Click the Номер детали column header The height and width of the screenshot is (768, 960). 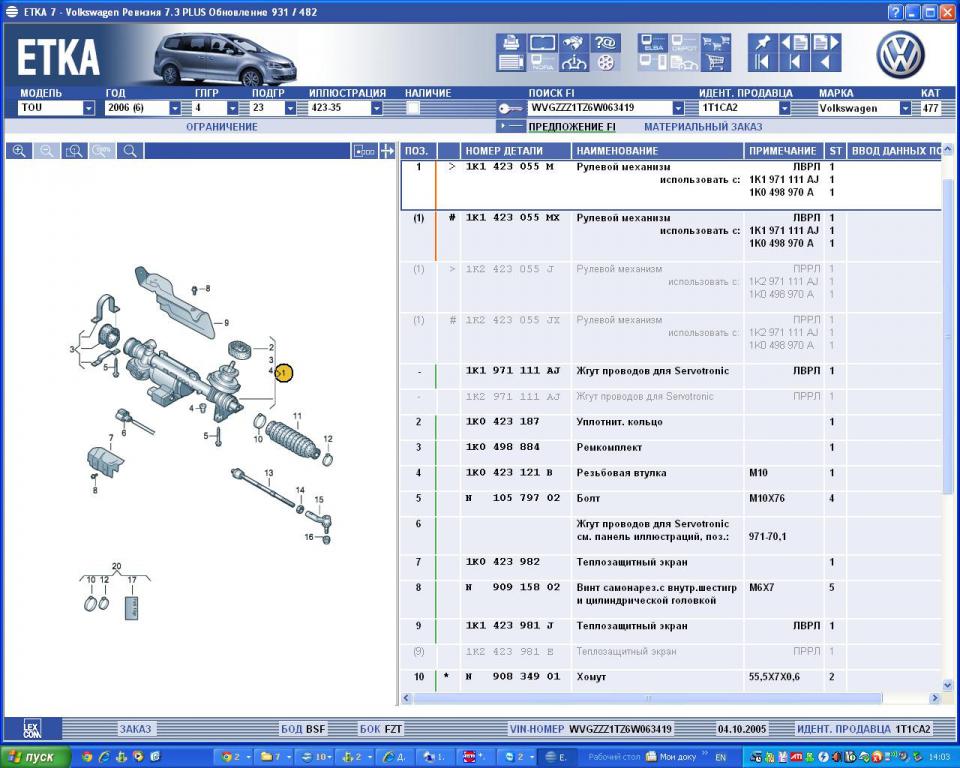coord(516,151)
